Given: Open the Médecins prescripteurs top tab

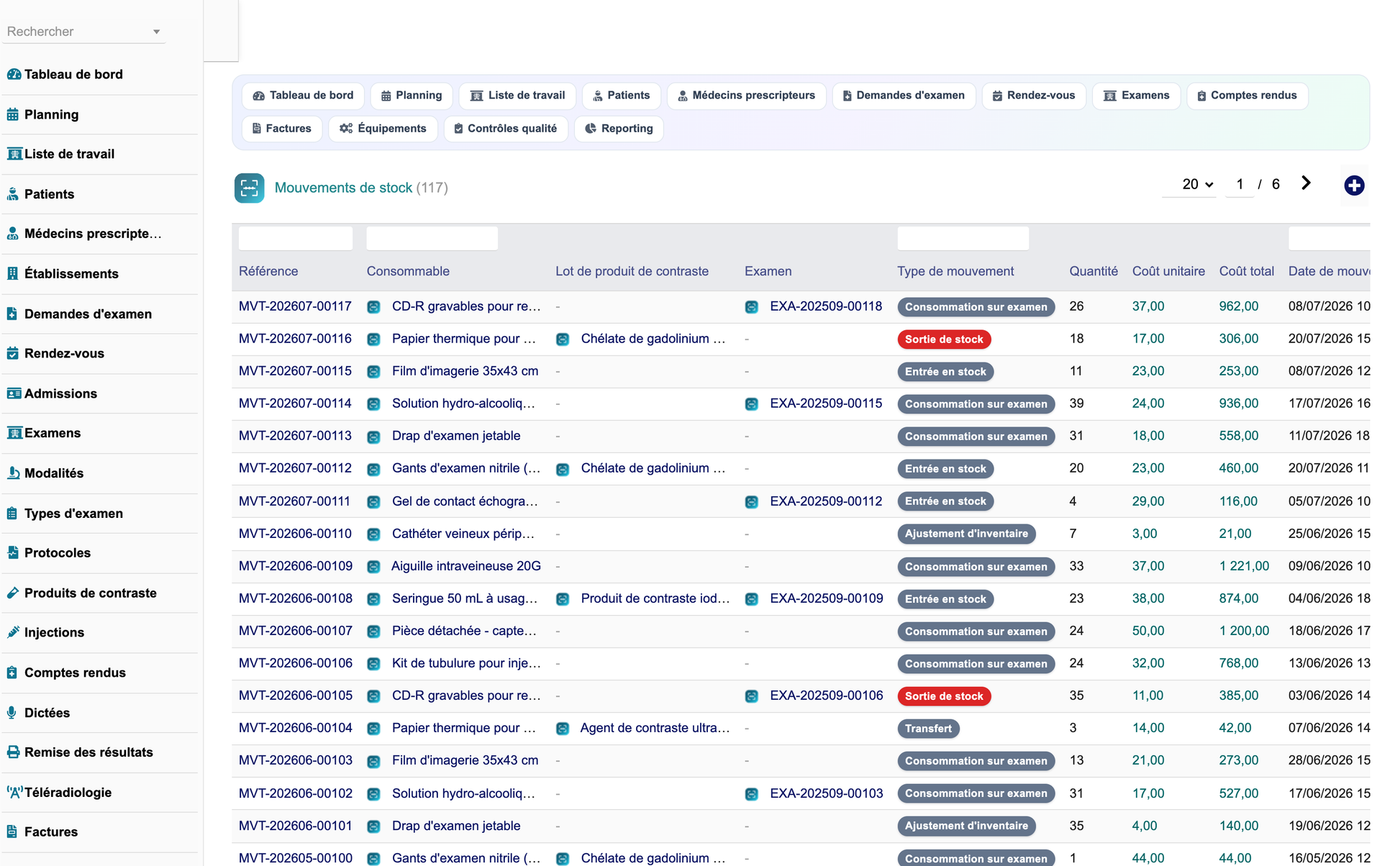Looking at the screenshot, I should click(x=747, y=96).
